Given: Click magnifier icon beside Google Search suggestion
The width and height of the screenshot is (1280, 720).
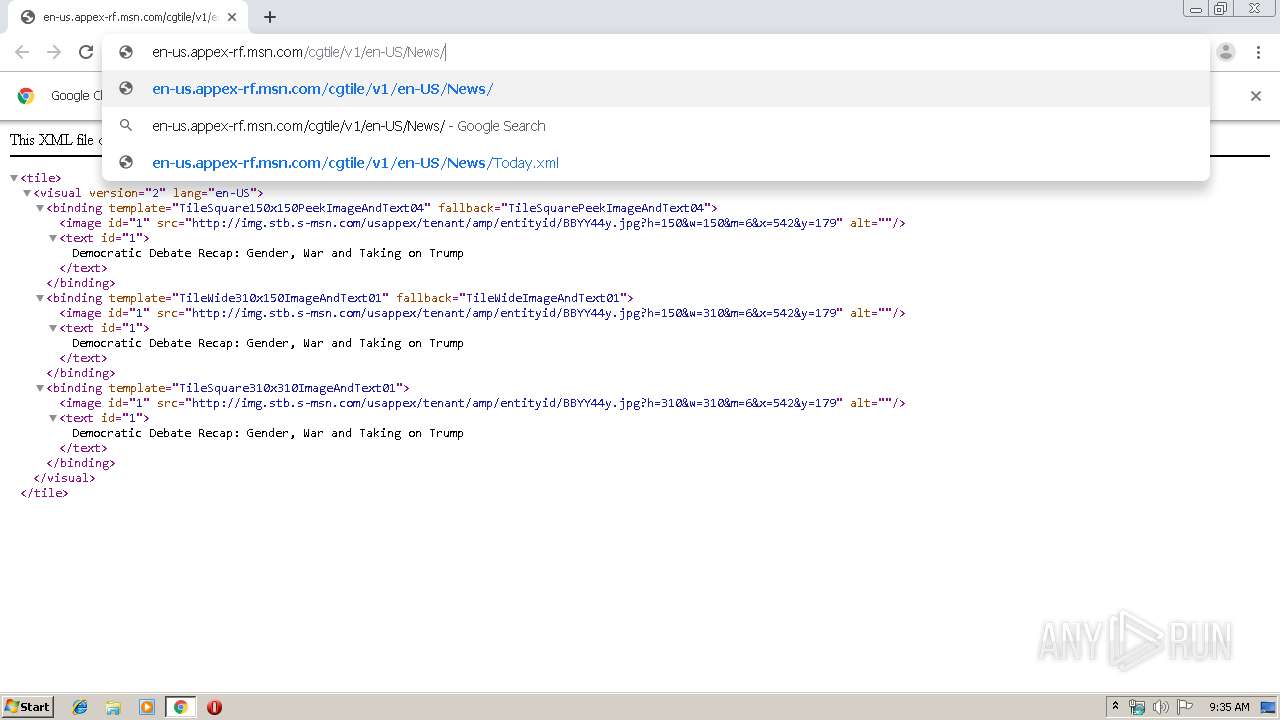Looking at the screenshot, I should [126, 126].
